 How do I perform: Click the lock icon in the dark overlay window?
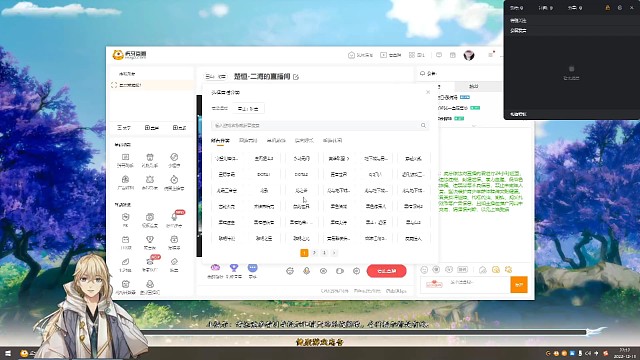607,8
